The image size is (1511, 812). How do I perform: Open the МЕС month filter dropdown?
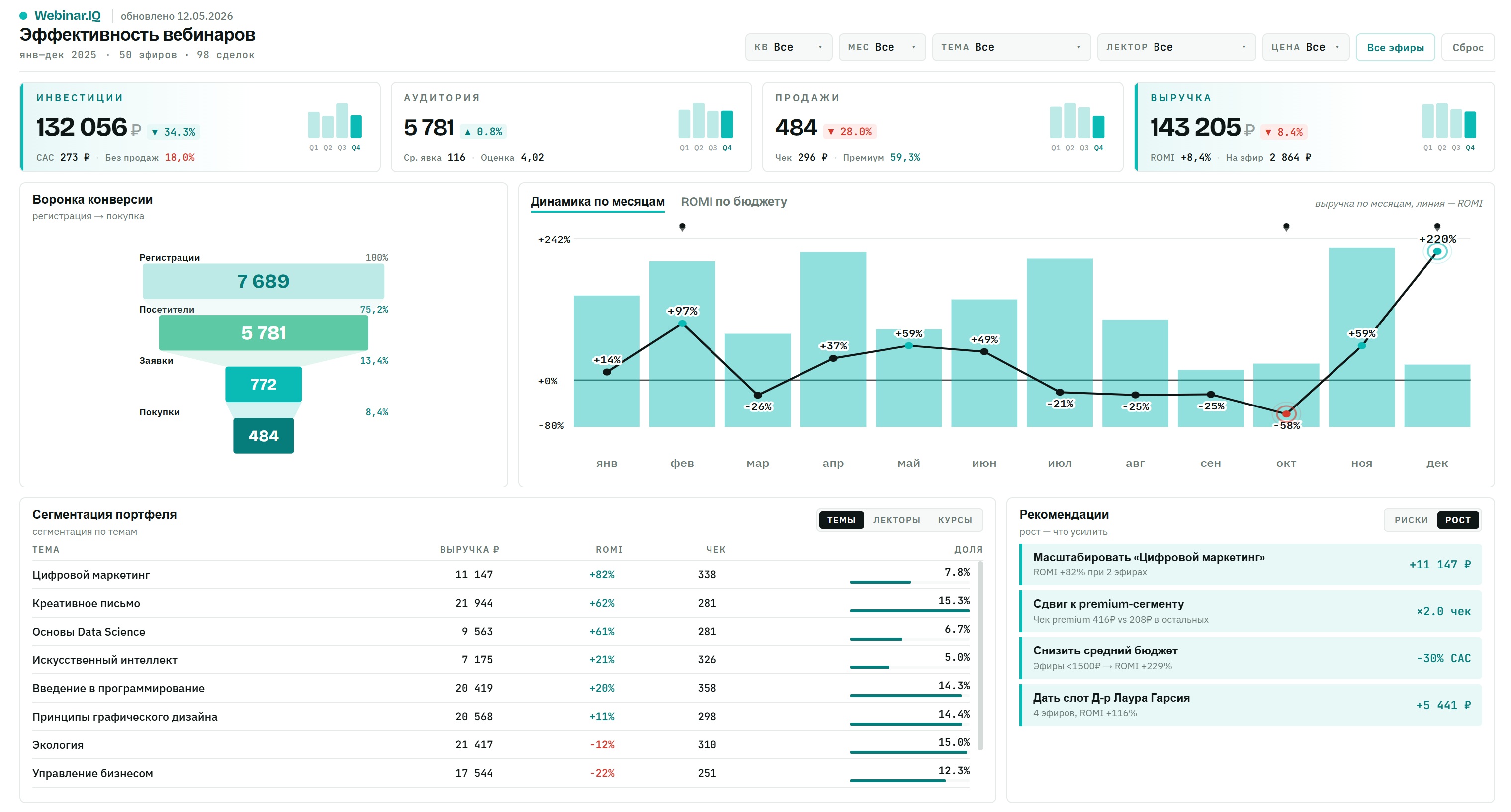882,47
